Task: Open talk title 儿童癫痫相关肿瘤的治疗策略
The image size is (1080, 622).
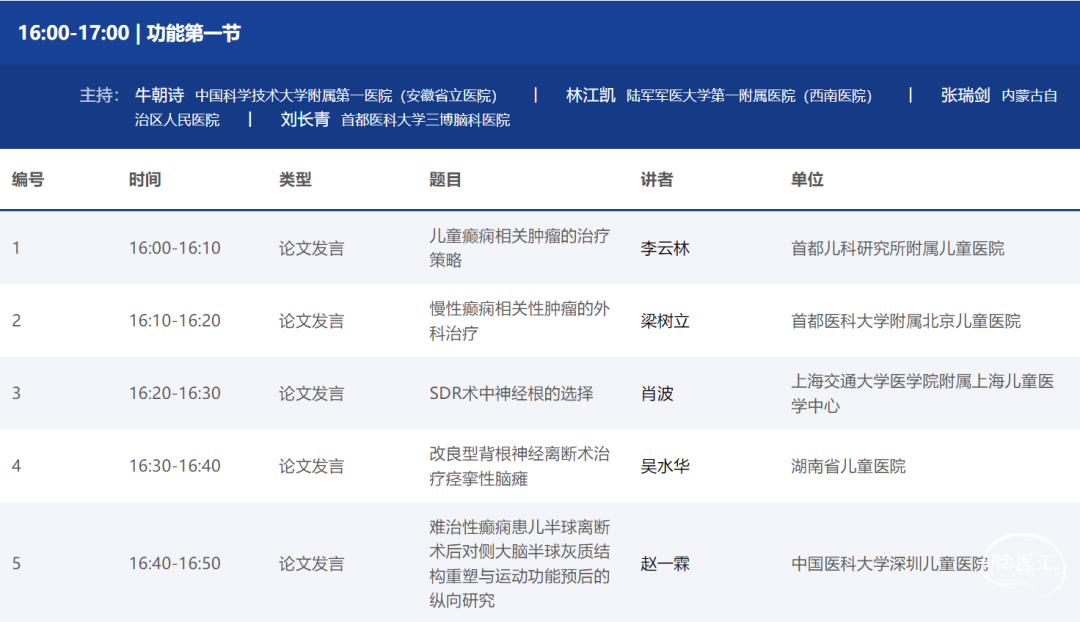Action: [x=519, y=248]
